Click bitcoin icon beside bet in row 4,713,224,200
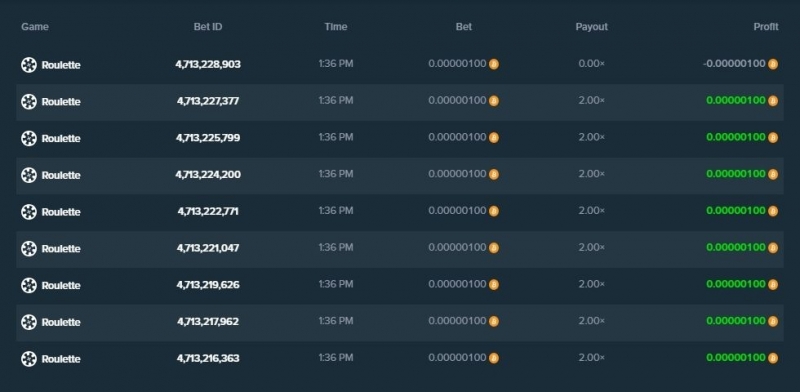The width and height of the screenshot is (800, 392). (x=494, y=175)
